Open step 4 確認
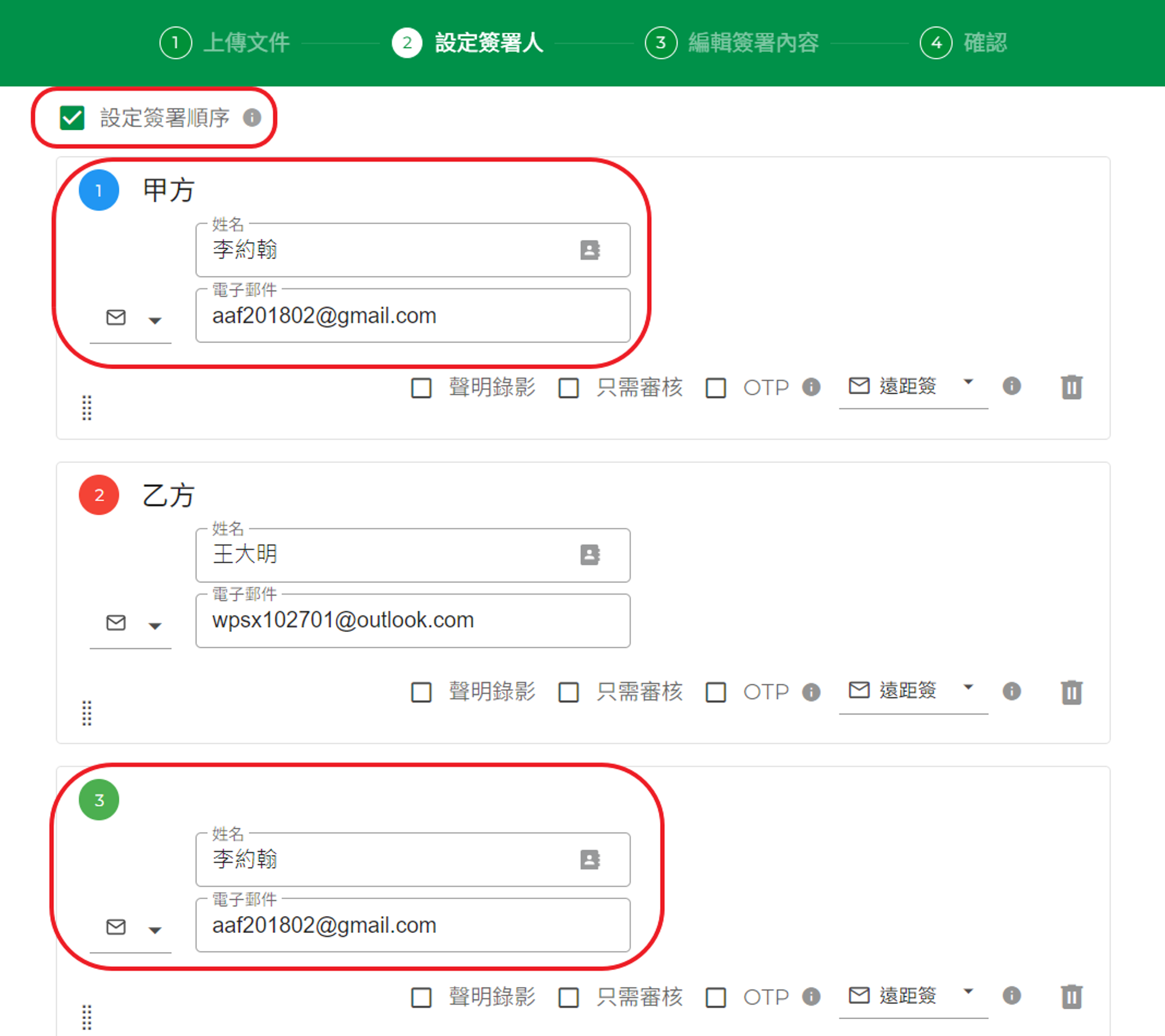The width and height of the screenshot is (1165, 1036). (963, 43)
